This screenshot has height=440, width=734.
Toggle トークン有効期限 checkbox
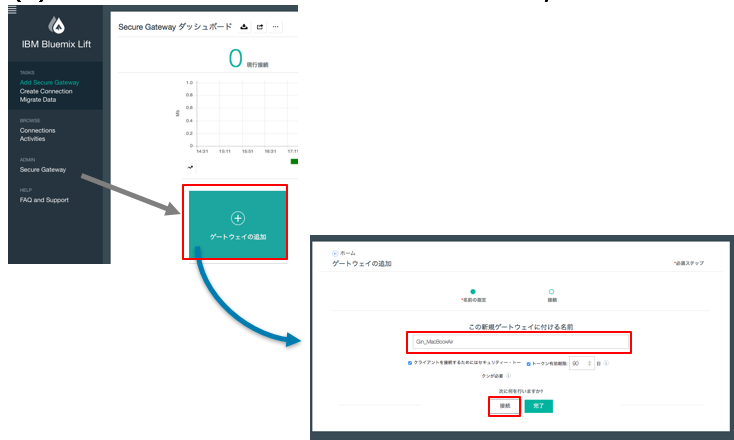(x=528, y=364)
